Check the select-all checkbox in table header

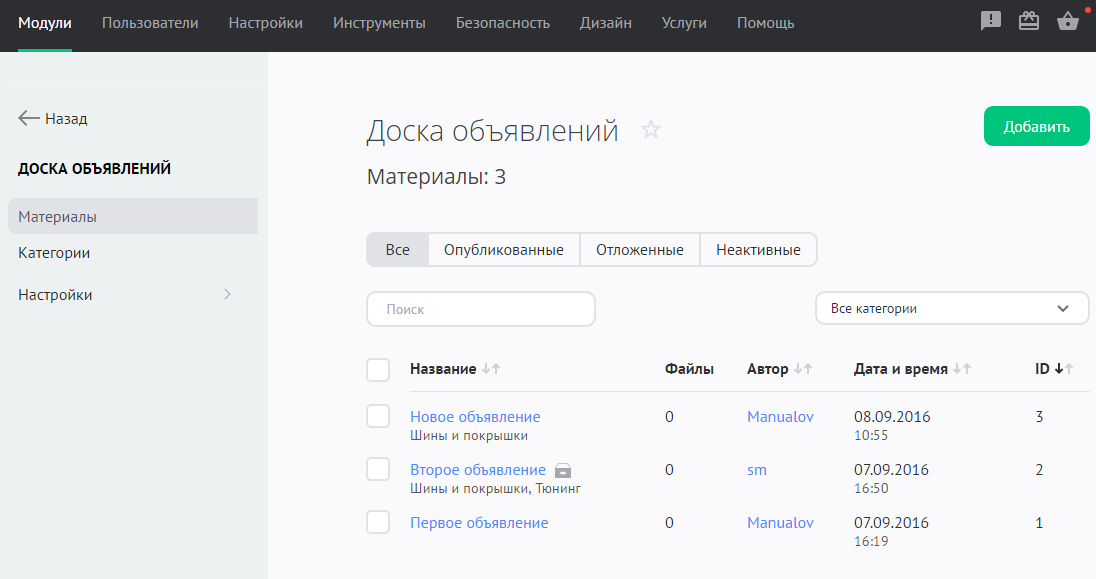coord(378,370)
